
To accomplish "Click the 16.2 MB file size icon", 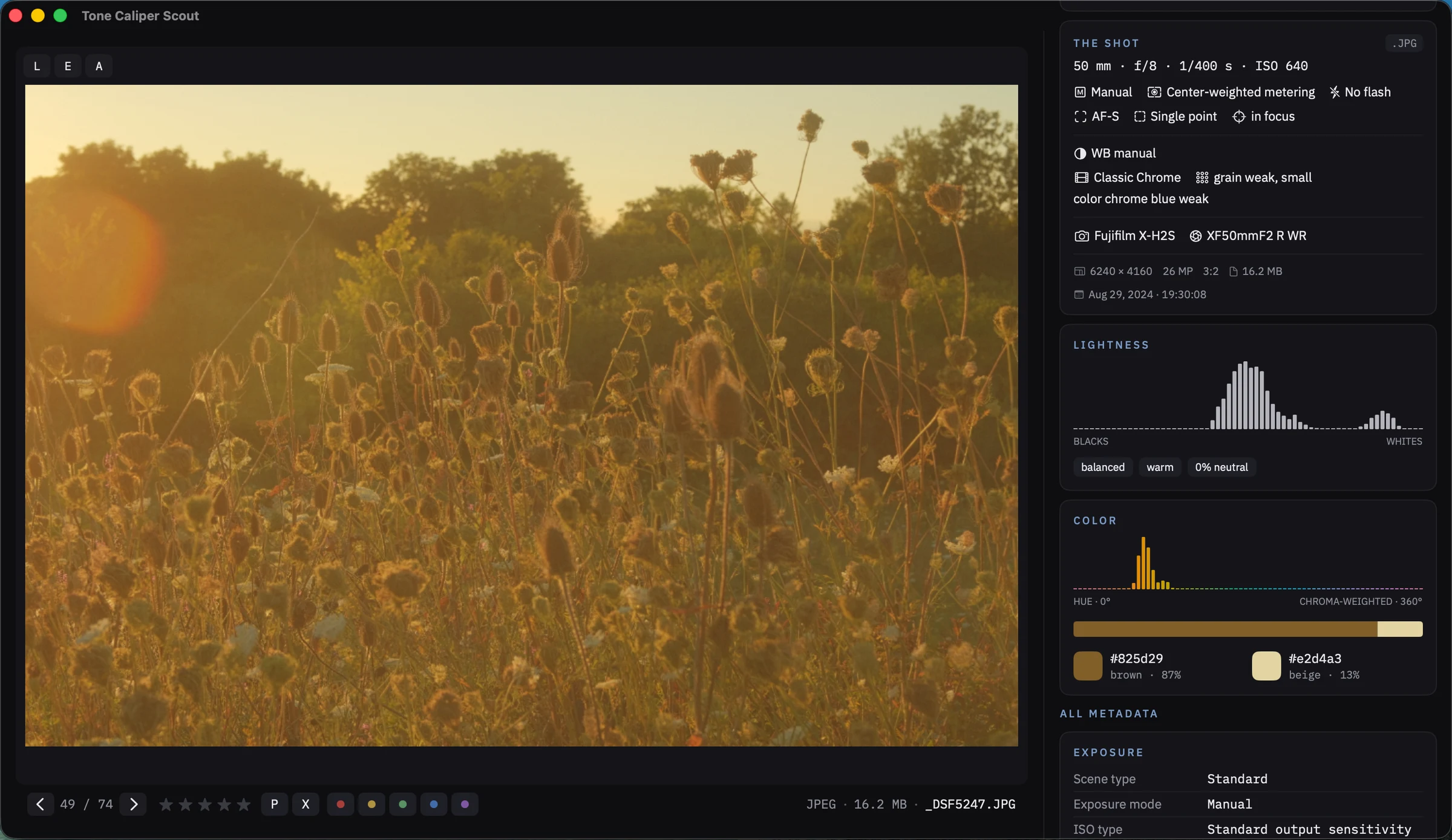I will point(1233,271).
